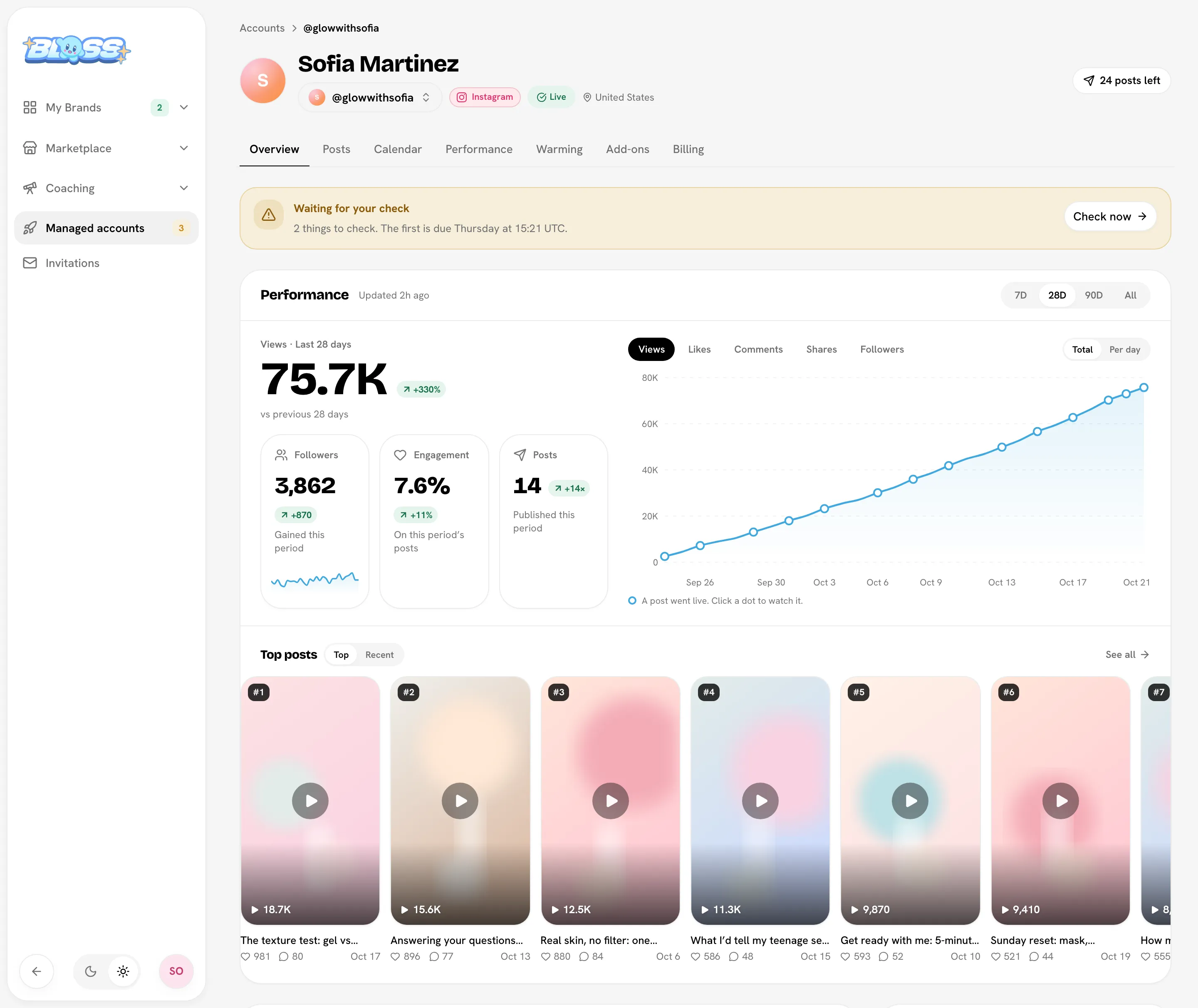
Task: Click the Check now button
Action: tap(1110, 217)
